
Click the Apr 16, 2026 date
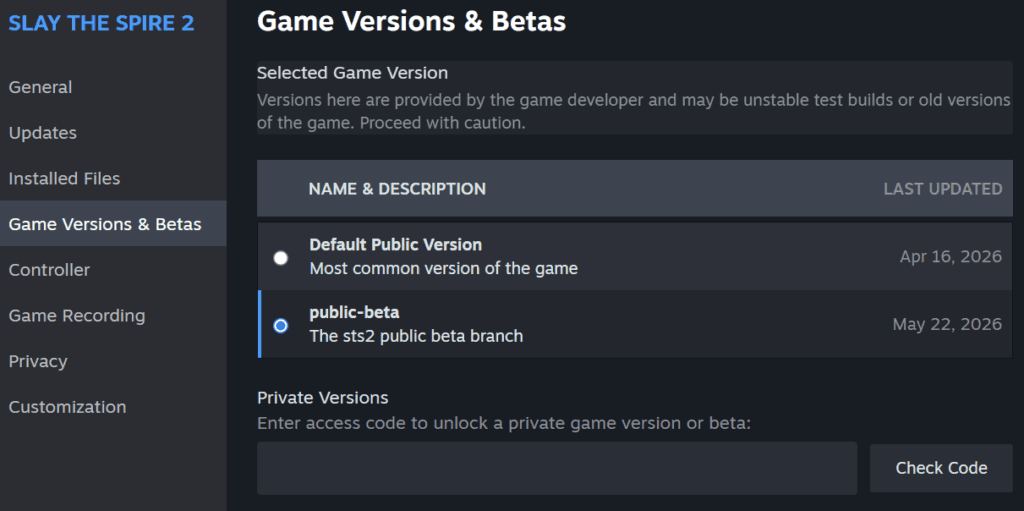951,257
